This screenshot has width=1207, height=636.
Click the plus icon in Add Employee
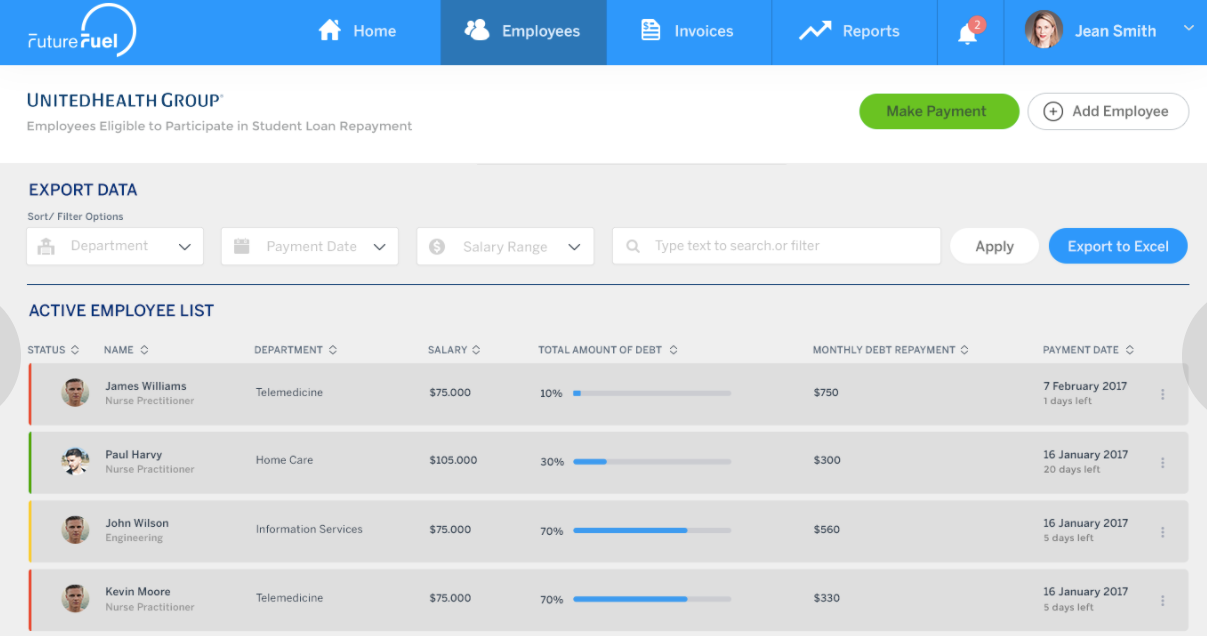[x=1053, y=112]
